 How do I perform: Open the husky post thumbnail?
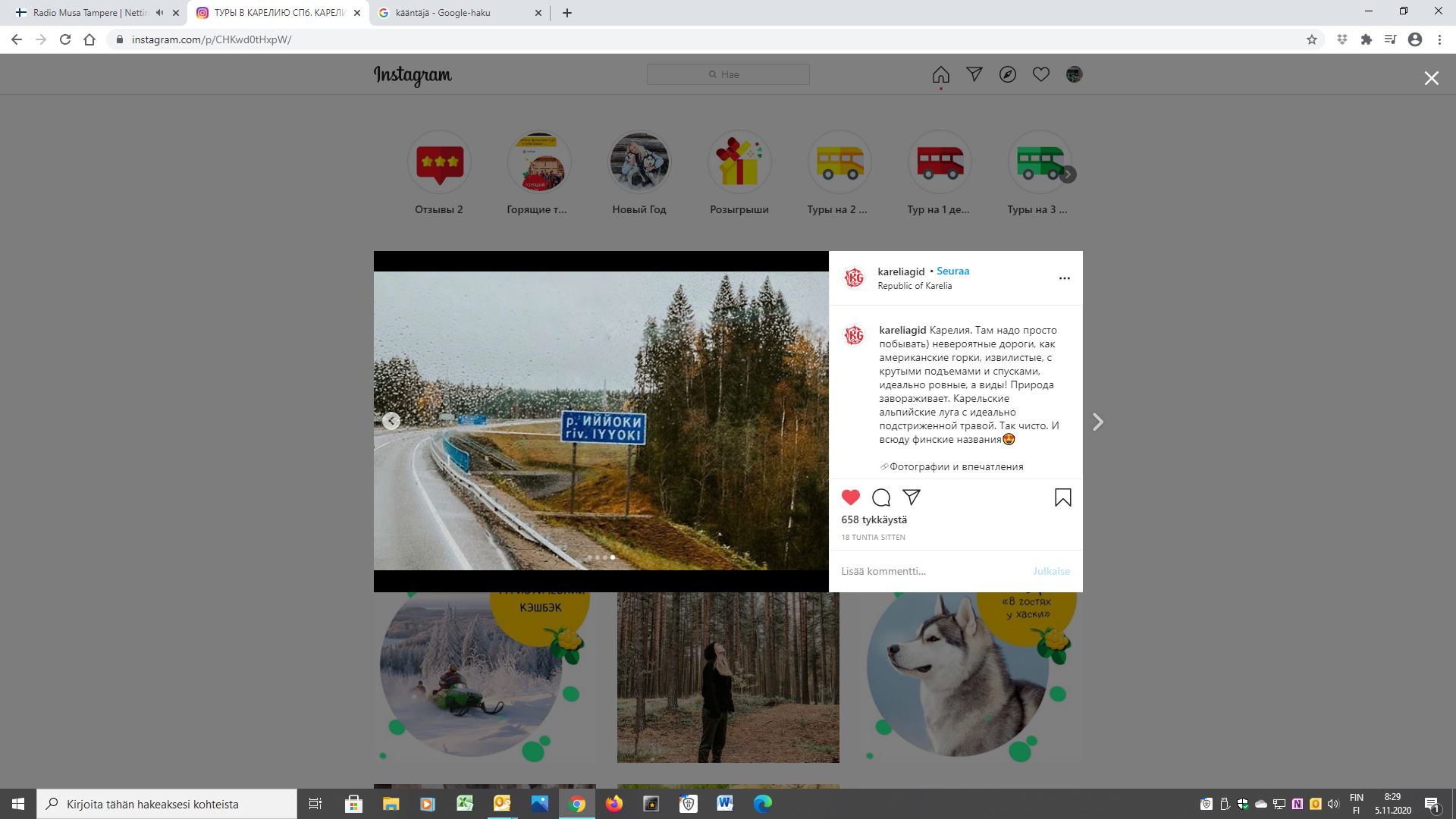[971, 677]
